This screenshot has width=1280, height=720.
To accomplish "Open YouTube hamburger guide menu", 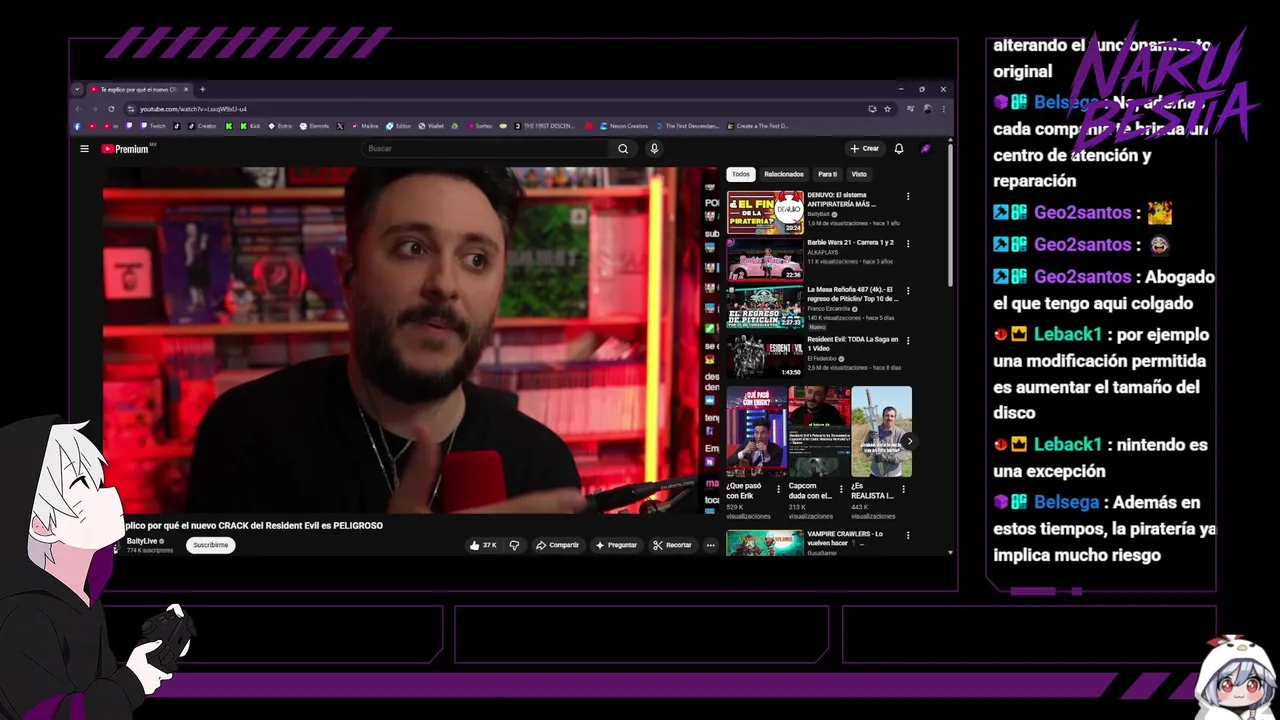I will coord(84,149).
